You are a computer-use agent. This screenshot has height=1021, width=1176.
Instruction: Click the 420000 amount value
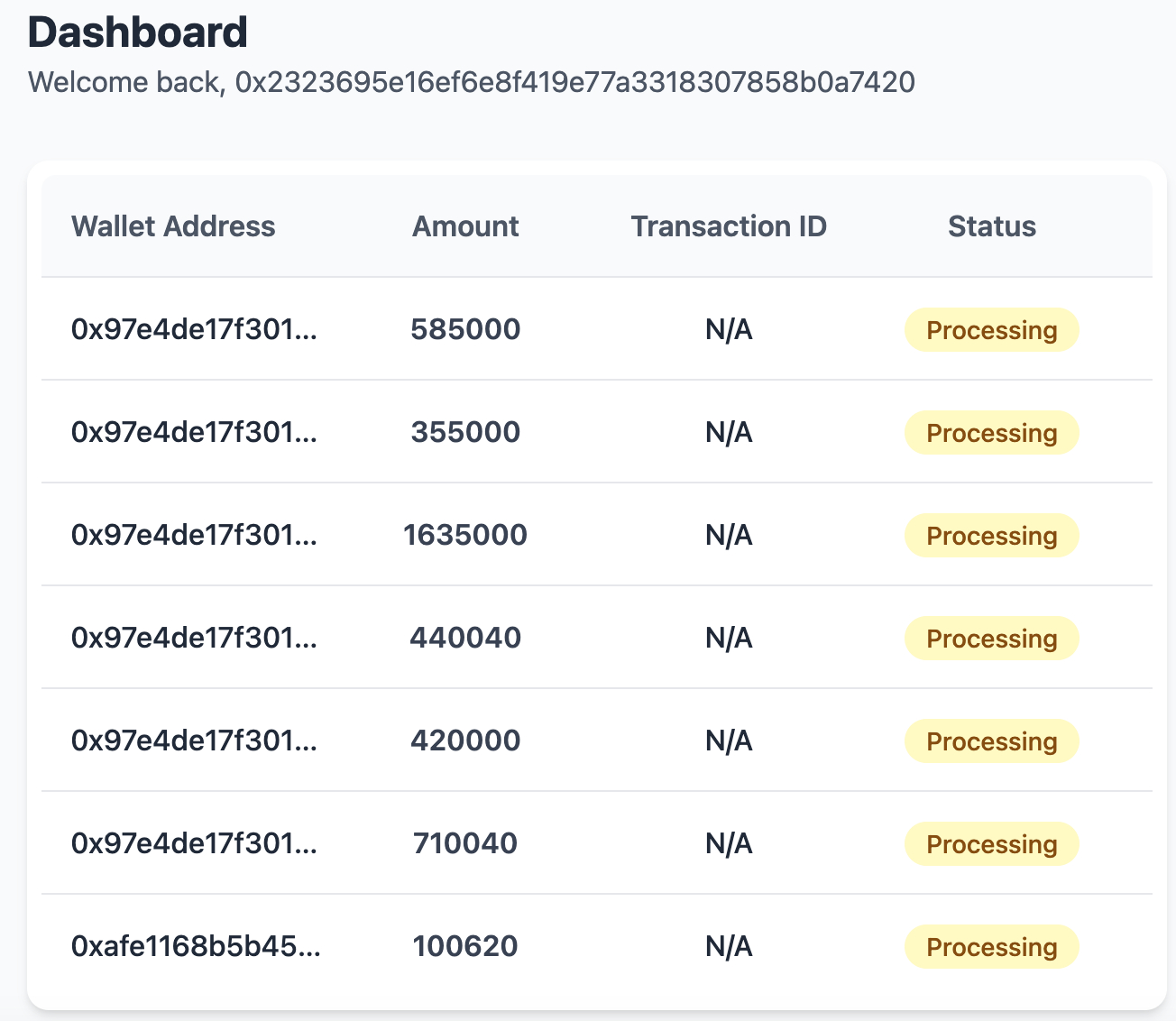click(465, 740)
